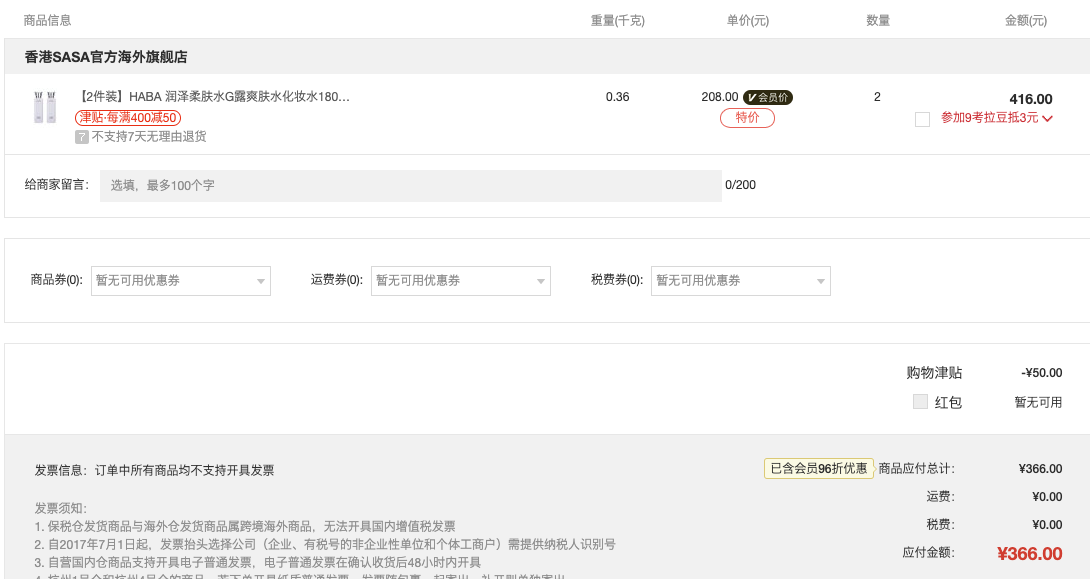The width and height of the screenshot is (1090, 579).
Task: Click the 参加9考拉豆抵3元 text
Action: (989, 117)
